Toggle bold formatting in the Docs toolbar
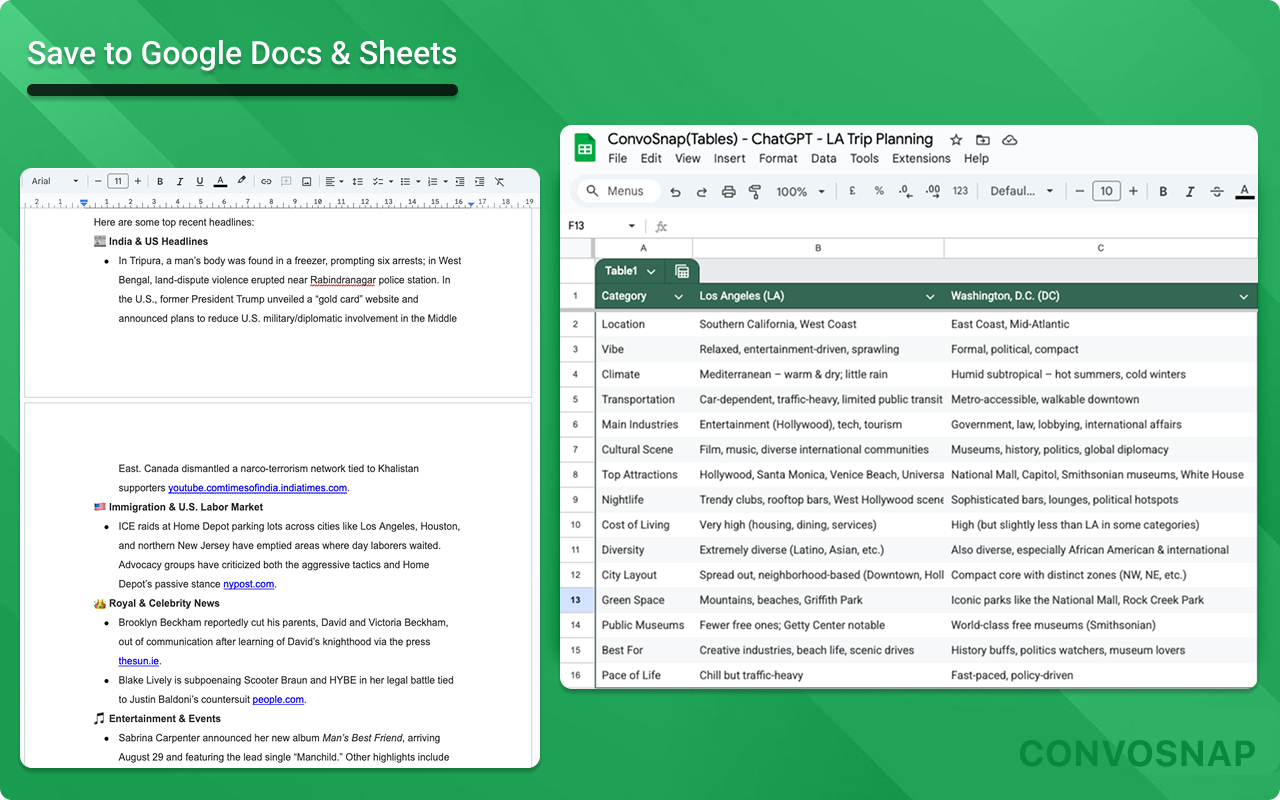Viewport: 1280px width, 800px height. point(160,181)
